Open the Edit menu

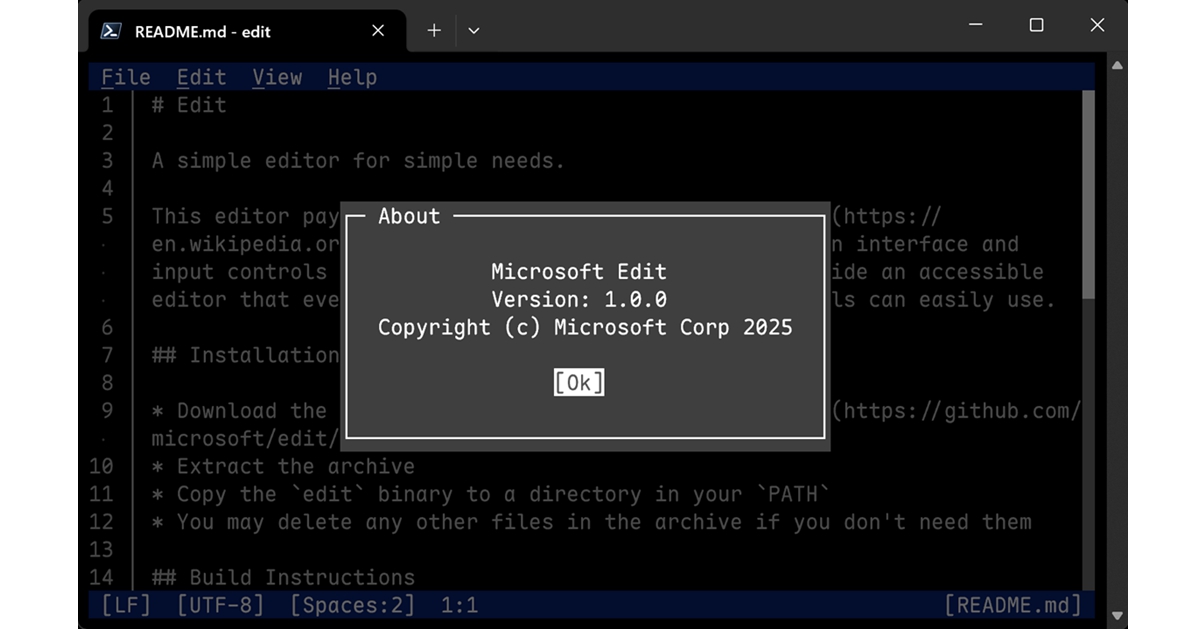(202, 77)
